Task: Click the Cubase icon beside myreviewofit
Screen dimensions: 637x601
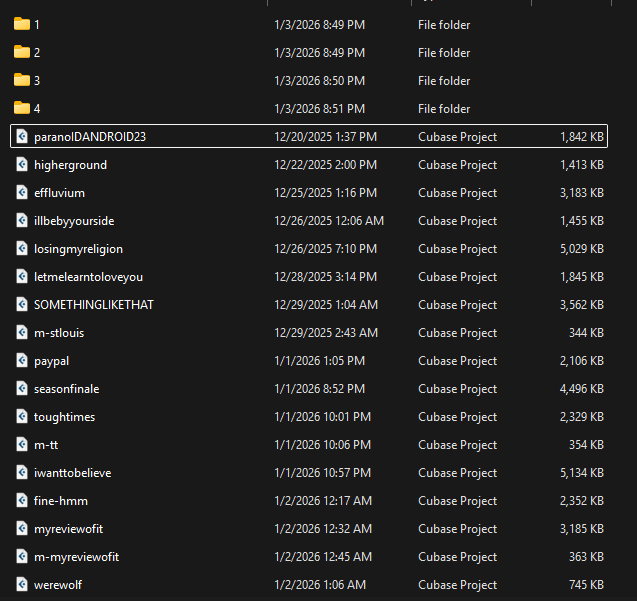Action: [x=22, y=529]
